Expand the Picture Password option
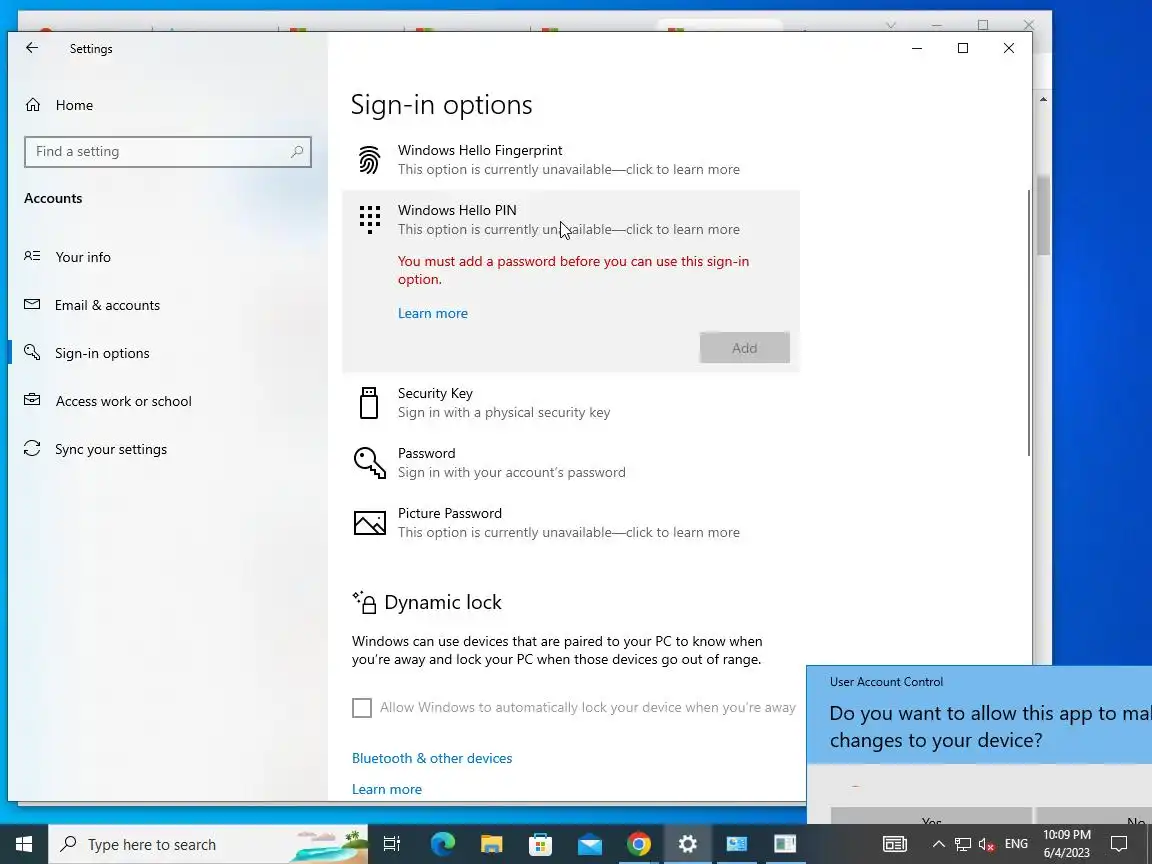 click(x=570, y=522)
